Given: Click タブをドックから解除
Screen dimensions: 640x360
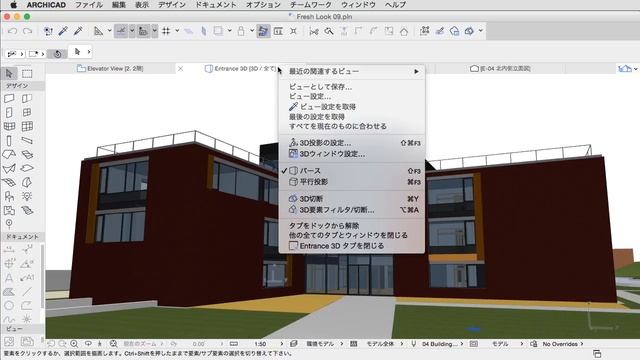Looking at the screenshot, I should [351, 226].
